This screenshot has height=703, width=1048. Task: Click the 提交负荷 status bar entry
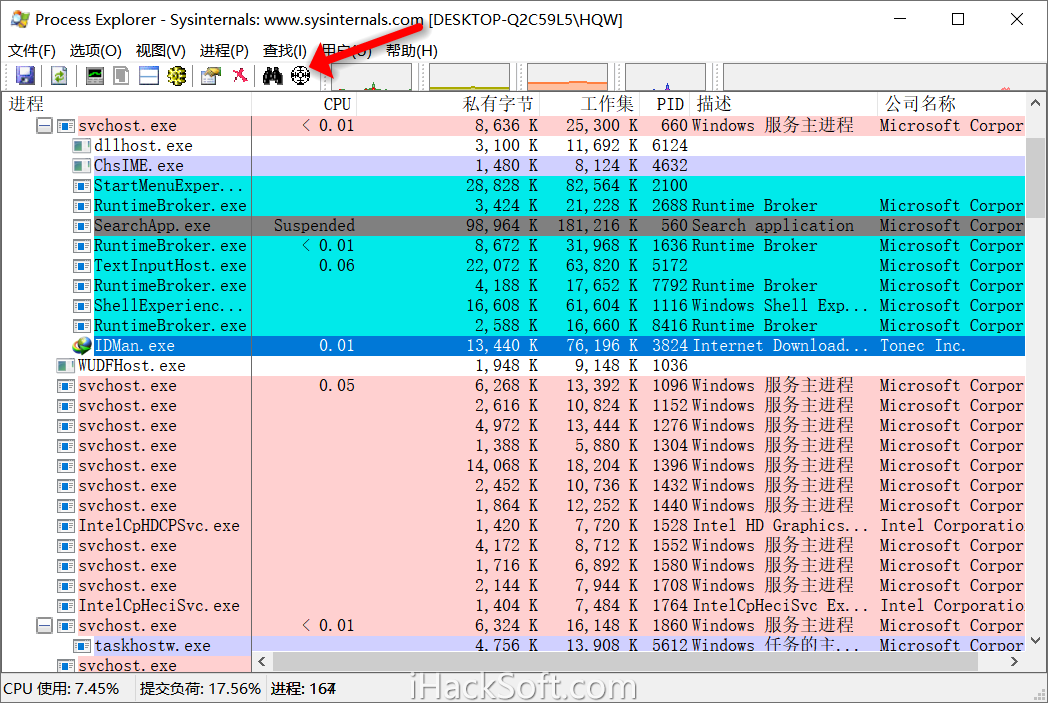pyautogui.click(x=200, y=688)
